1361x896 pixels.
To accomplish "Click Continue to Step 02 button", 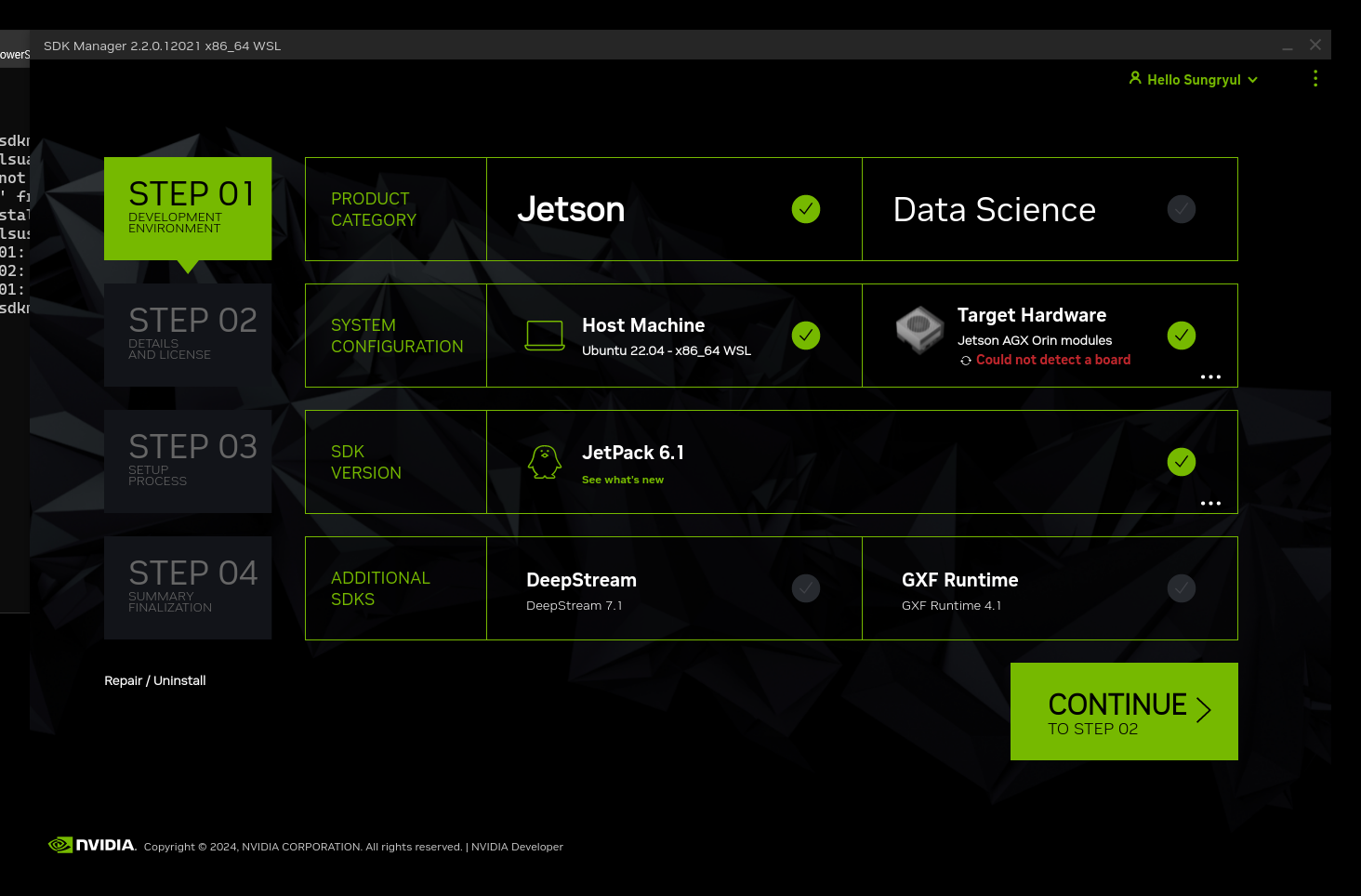I will [x=1124, y=711].
